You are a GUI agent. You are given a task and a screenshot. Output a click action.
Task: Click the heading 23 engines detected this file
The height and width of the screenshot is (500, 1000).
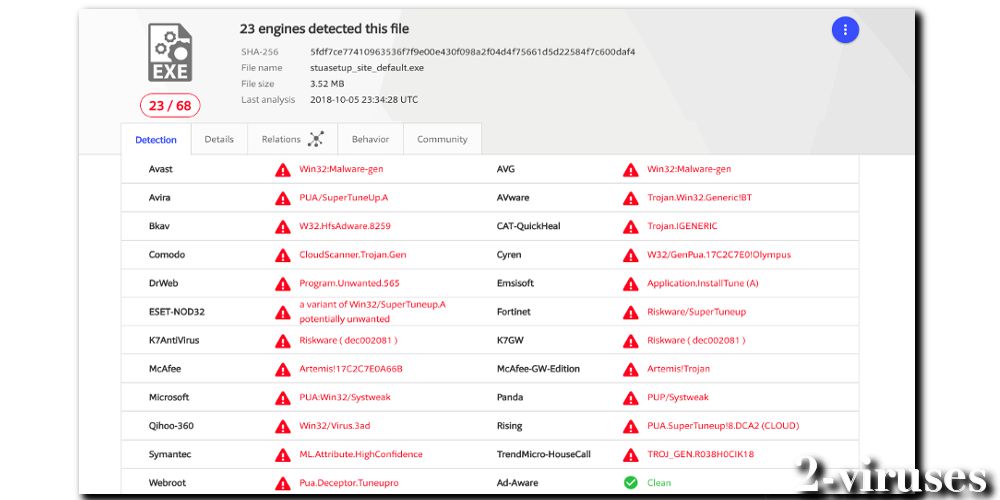(x=324, y=29)
